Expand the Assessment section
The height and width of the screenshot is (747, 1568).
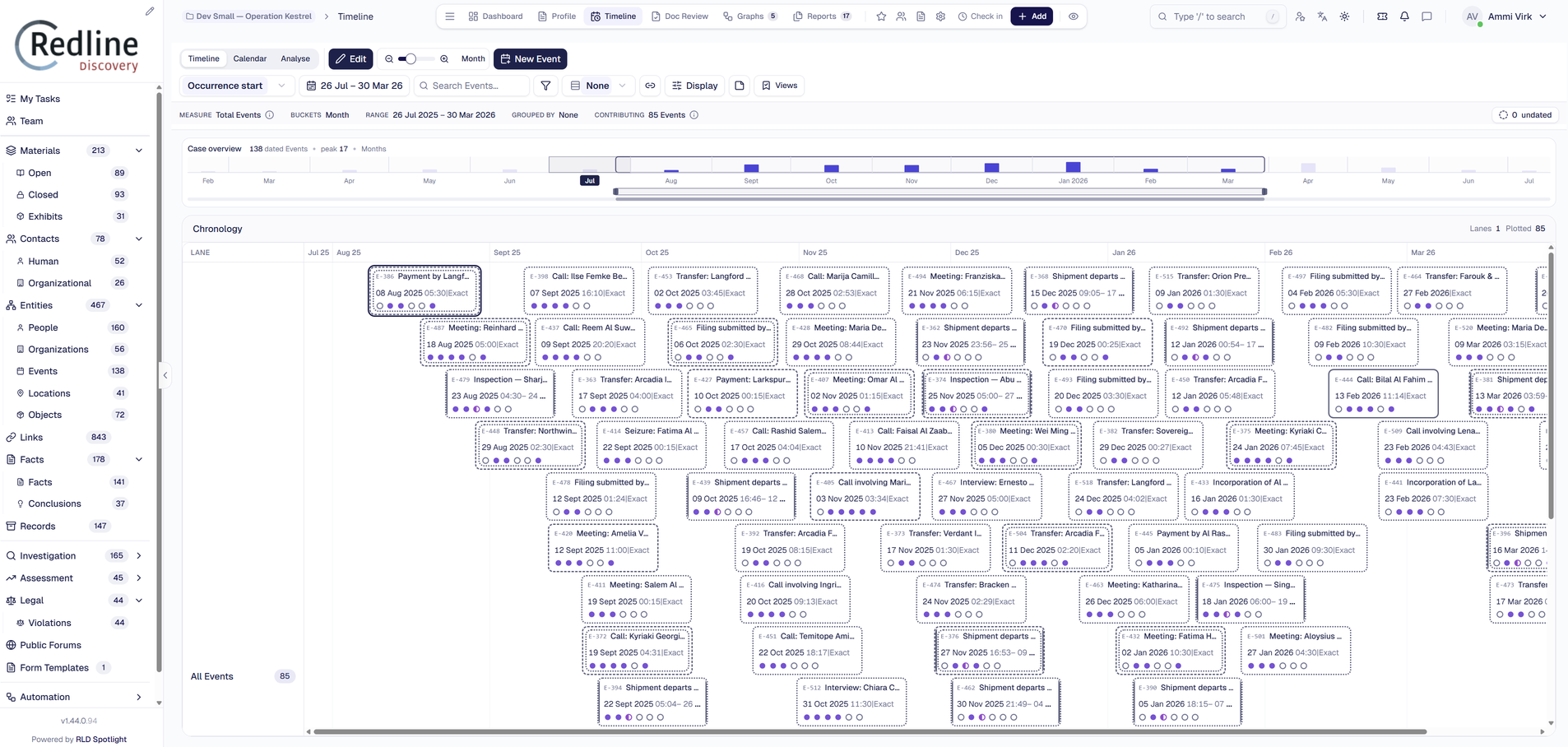point(139,578)
